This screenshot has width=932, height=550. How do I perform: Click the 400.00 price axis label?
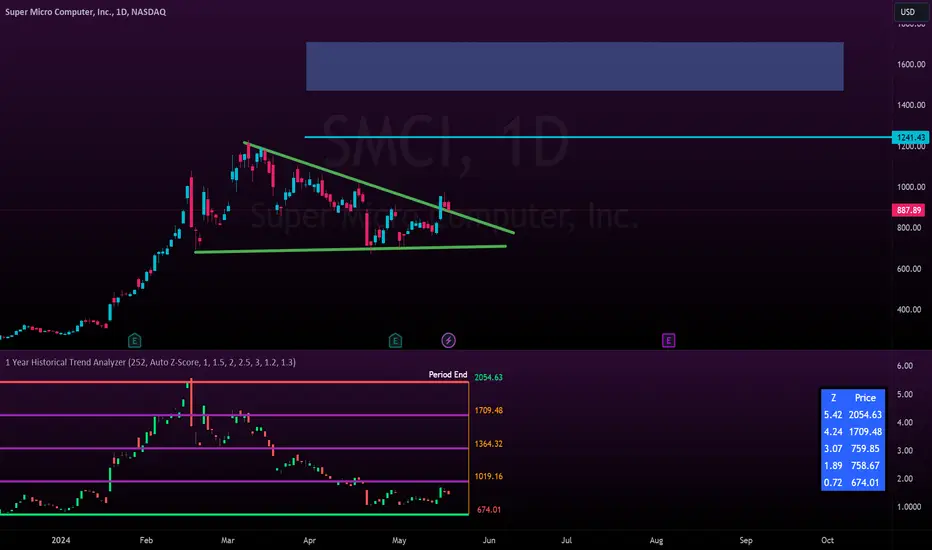coord(909,309)
